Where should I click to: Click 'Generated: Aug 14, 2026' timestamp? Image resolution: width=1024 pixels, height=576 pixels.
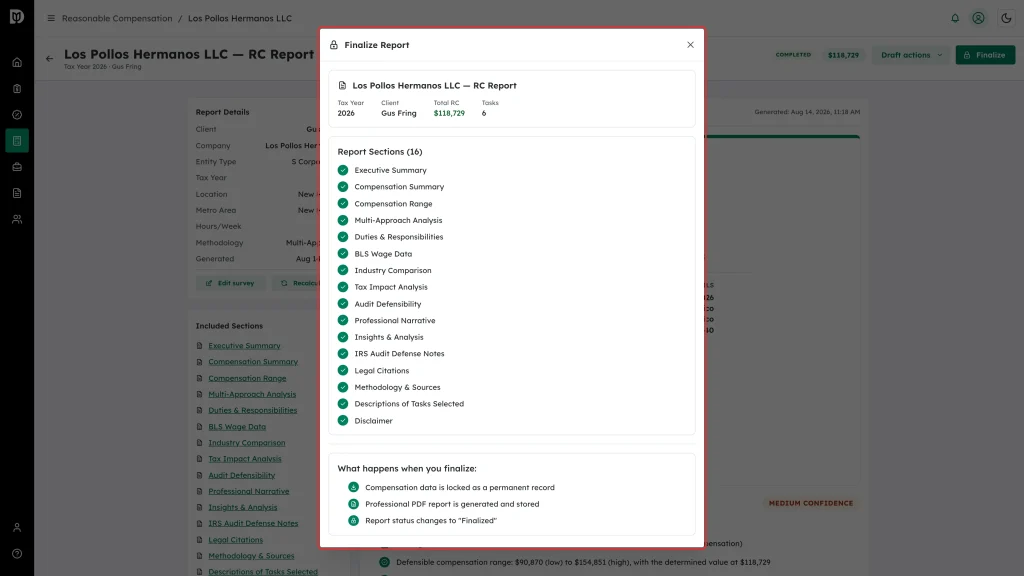click(x=807, y=112)
